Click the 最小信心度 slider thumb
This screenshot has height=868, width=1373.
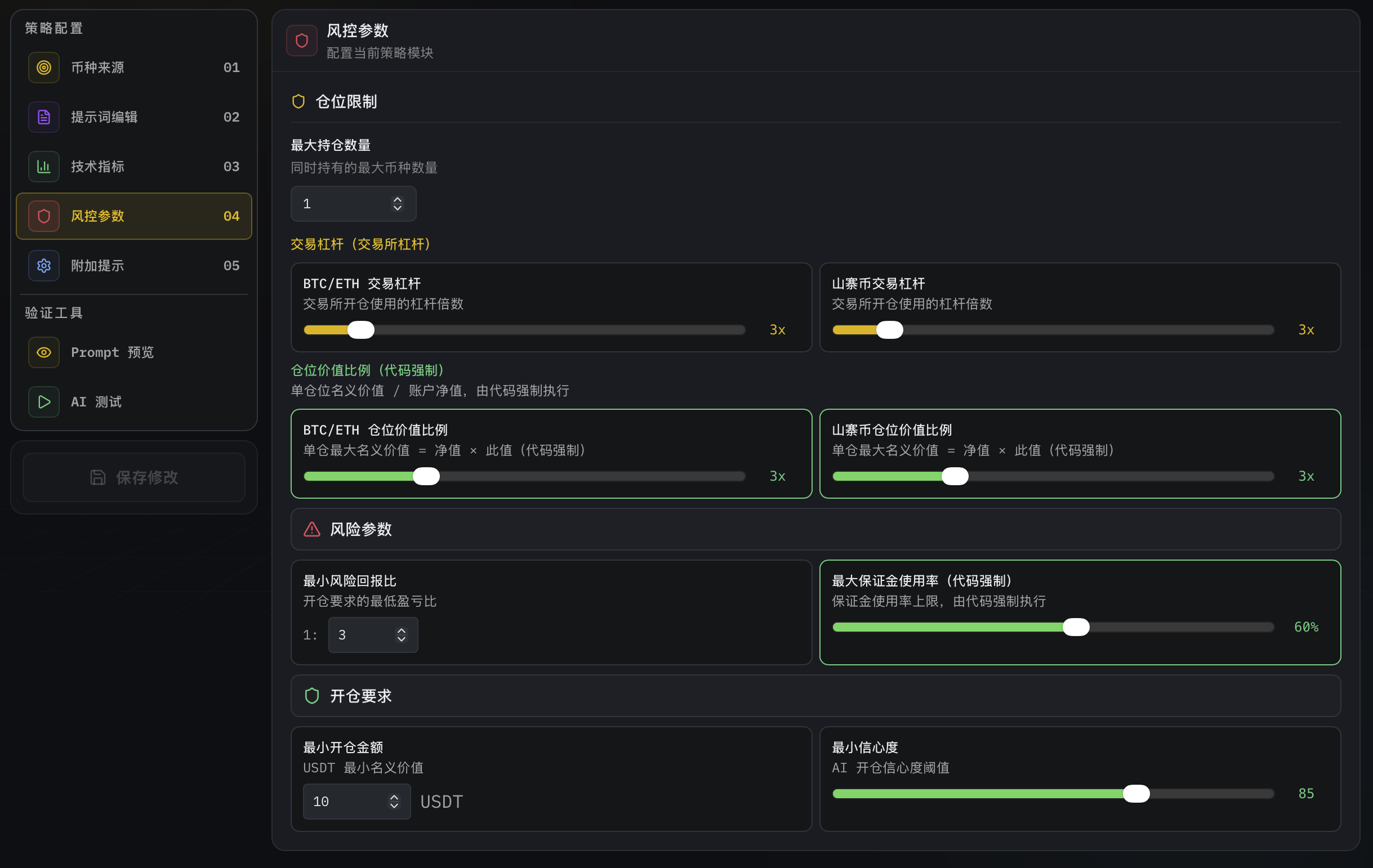point(1136,794)
